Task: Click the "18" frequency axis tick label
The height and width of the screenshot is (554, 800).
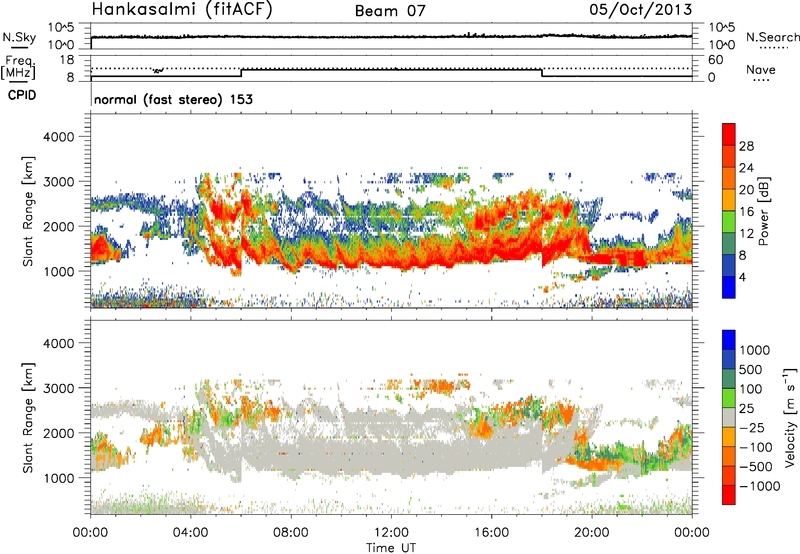Action: (67, 60)
